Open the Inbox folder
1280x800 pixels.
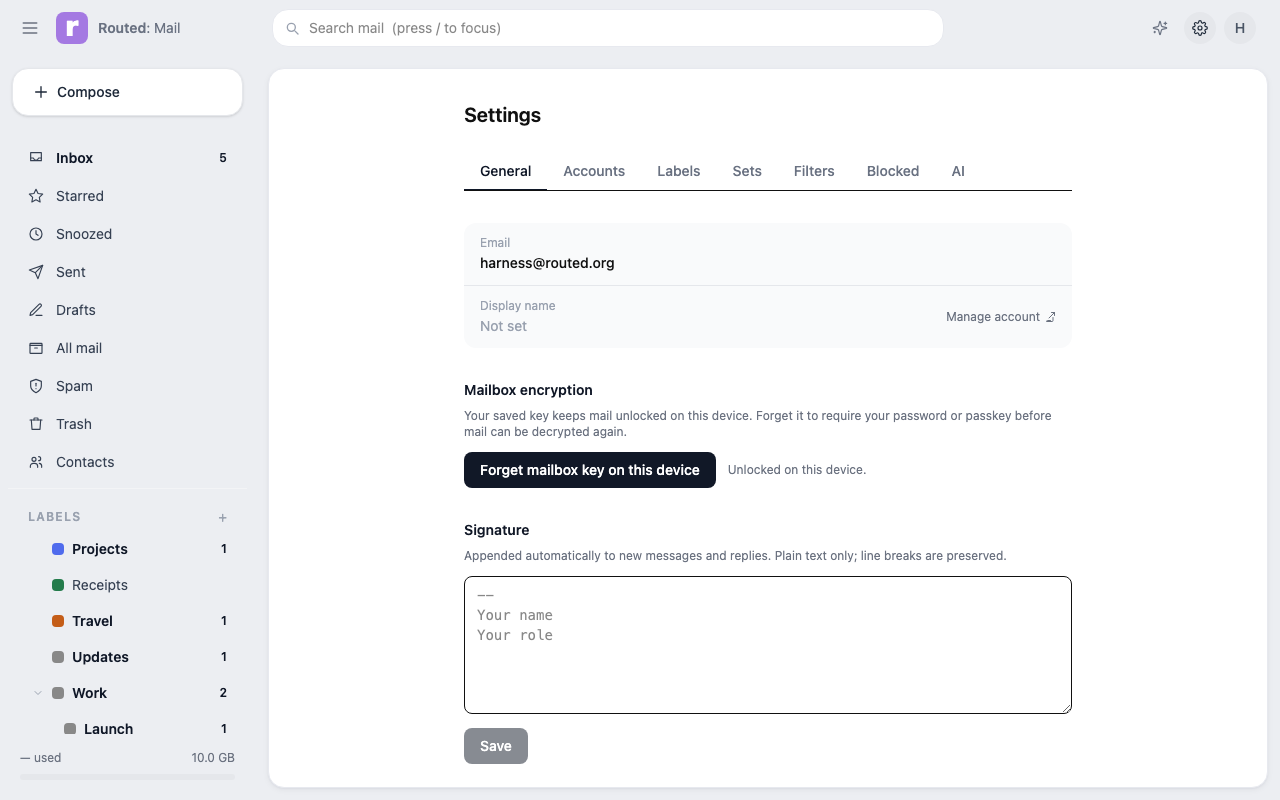(127, 158)
